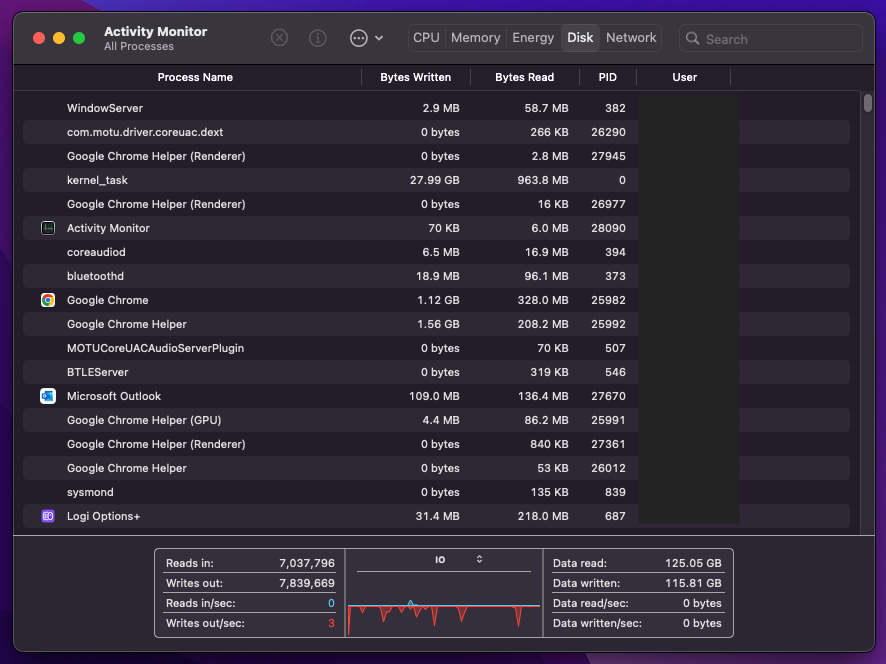The width and height of the screenshot is (886, 664).
Task: Click the magnifying glass search icon
Action: [x=692, y=38]
